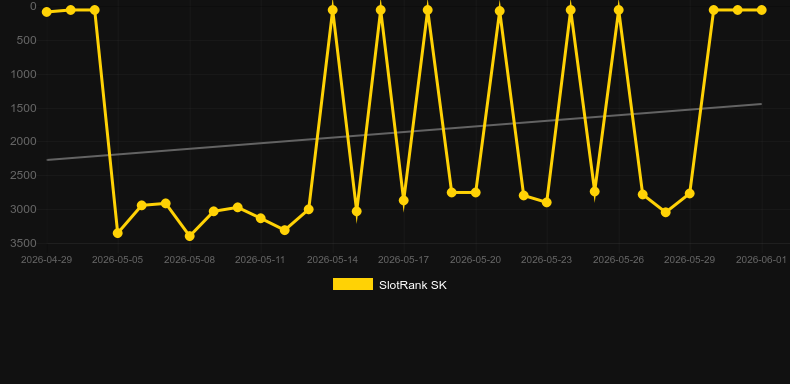790x384 pixels.
Task: Click the x-axis label 2026-06-01
Action: point(761,260)
